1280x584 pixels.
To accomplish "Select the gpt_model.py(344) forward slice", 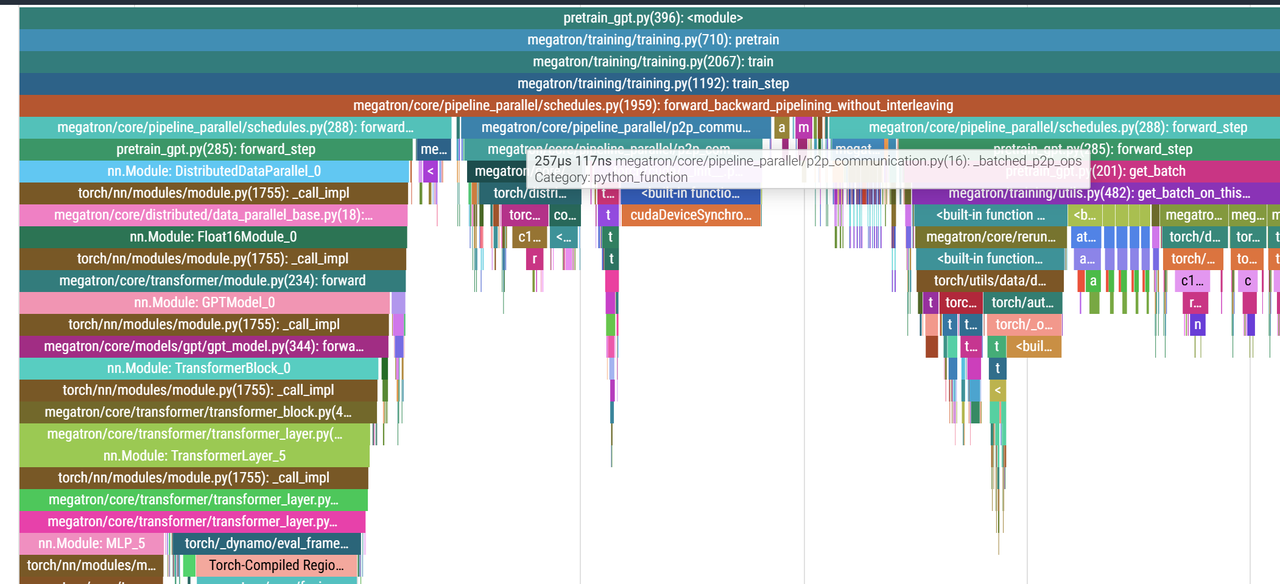I will (x=204, y=347).
